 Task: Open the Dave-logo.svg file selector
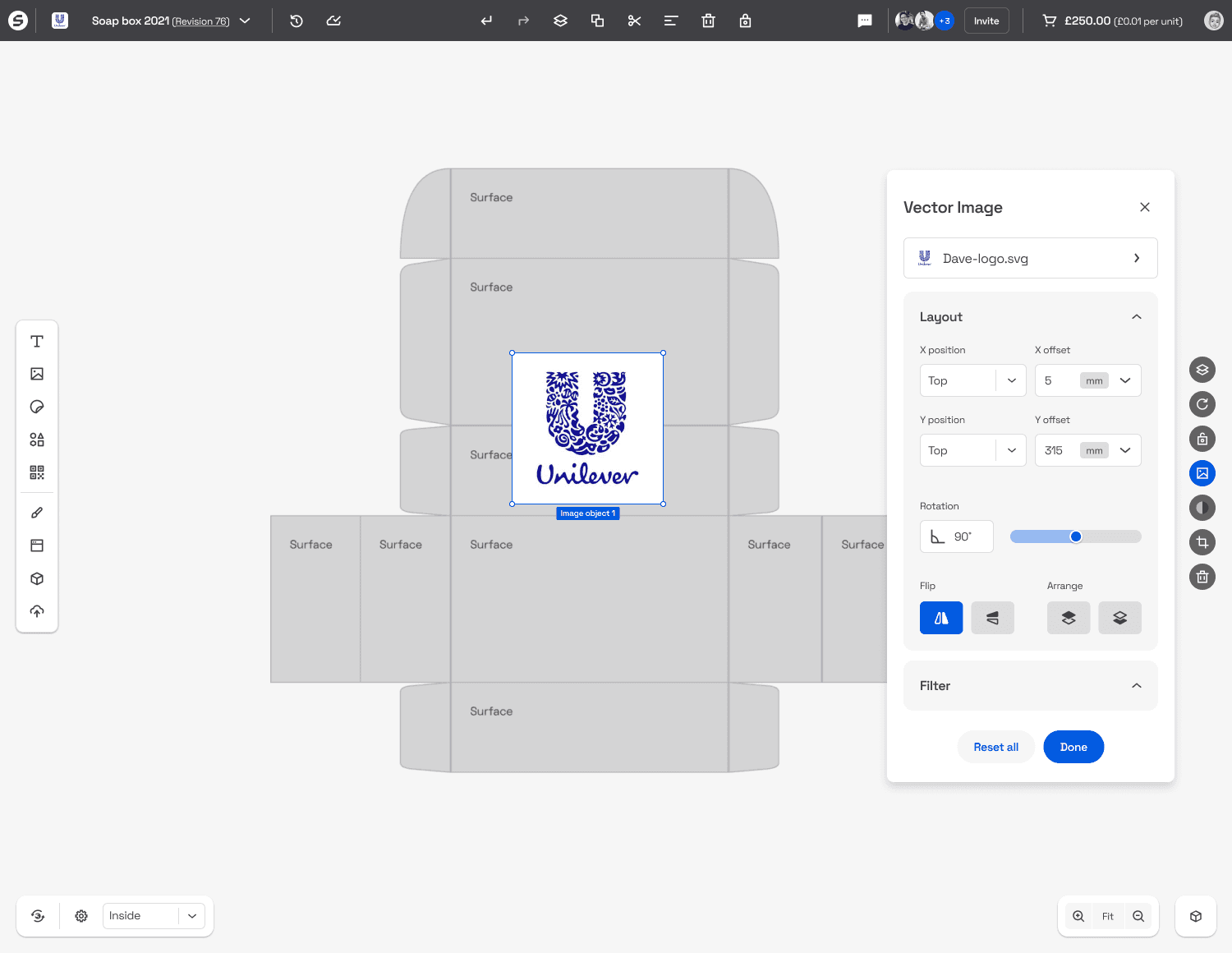point(1031,258)
